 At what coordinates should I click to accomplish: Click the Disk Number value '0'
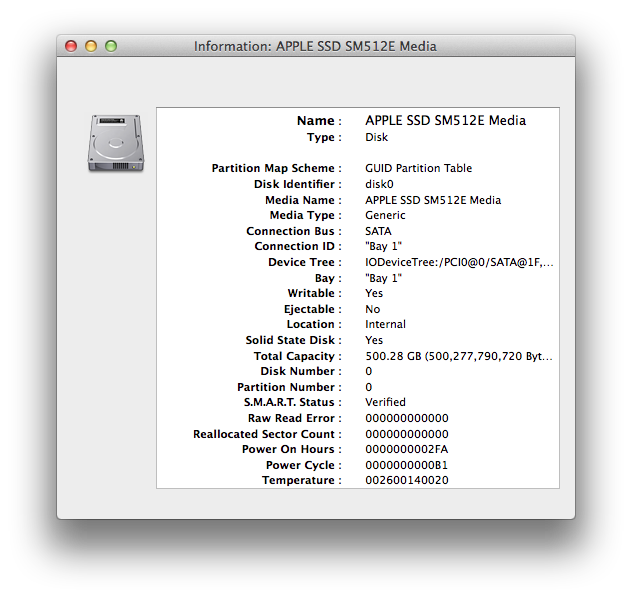pyautogui.click(x=369, y=372)
